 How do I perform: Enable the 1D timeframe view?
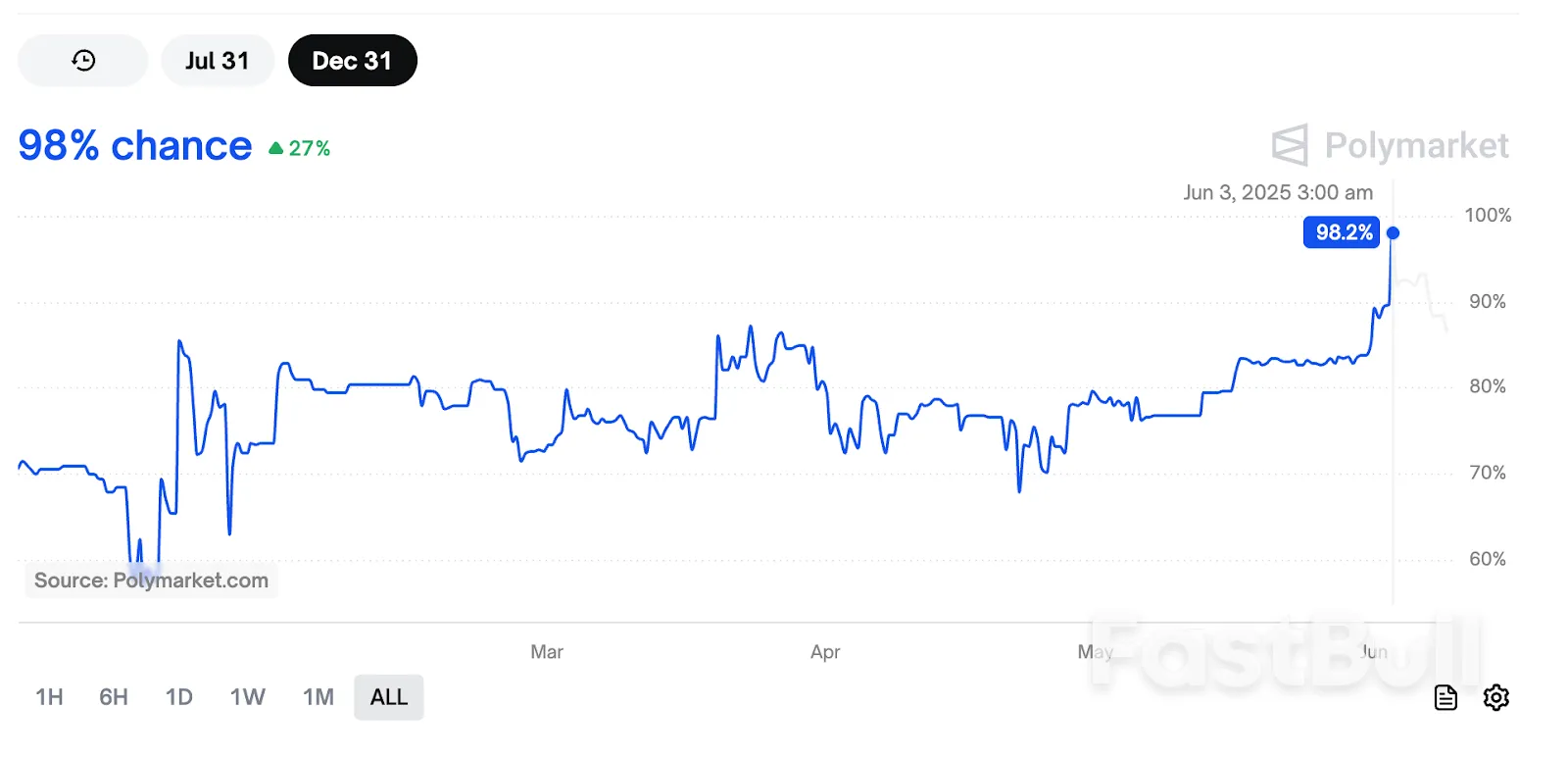[179, 697]
